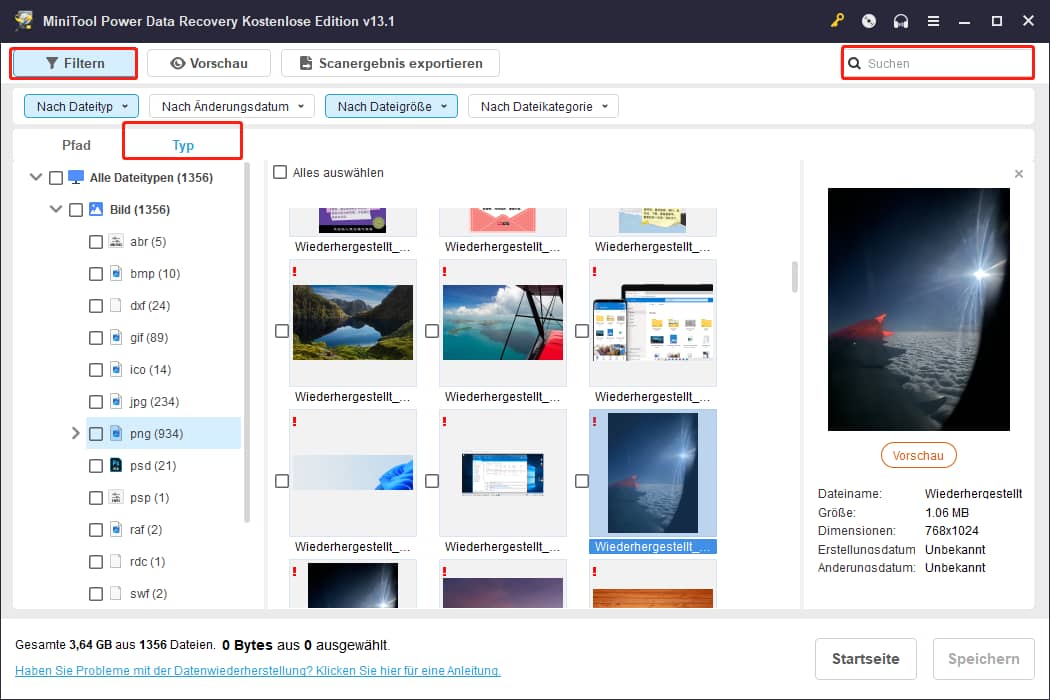The image size is (1050, 700).
Task: Switch to the Pfad tab
Action: [76, 145]
